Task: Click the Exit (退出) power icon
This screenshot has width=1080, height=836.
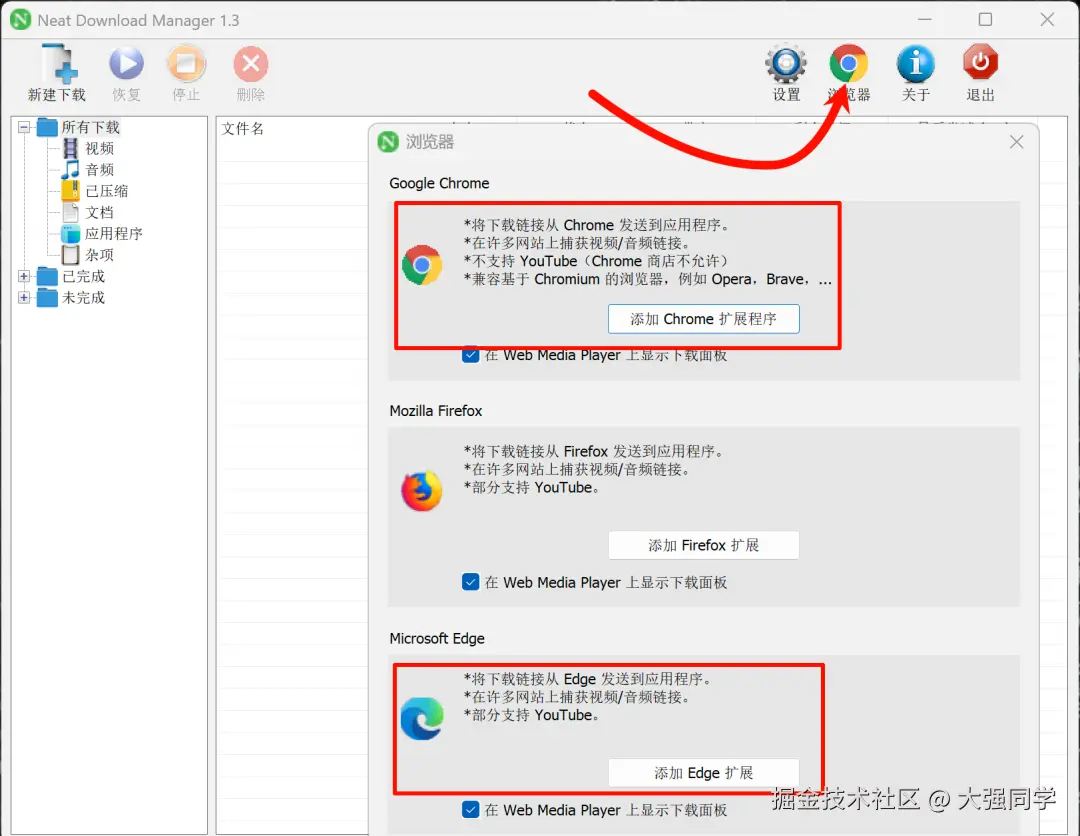Action: (x=980, y=63)
